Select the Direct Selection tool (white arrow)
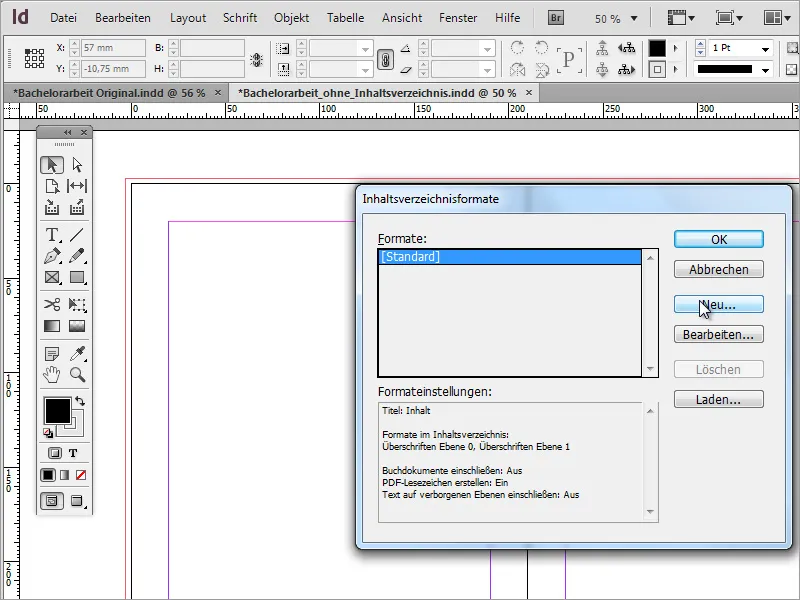 77,165
